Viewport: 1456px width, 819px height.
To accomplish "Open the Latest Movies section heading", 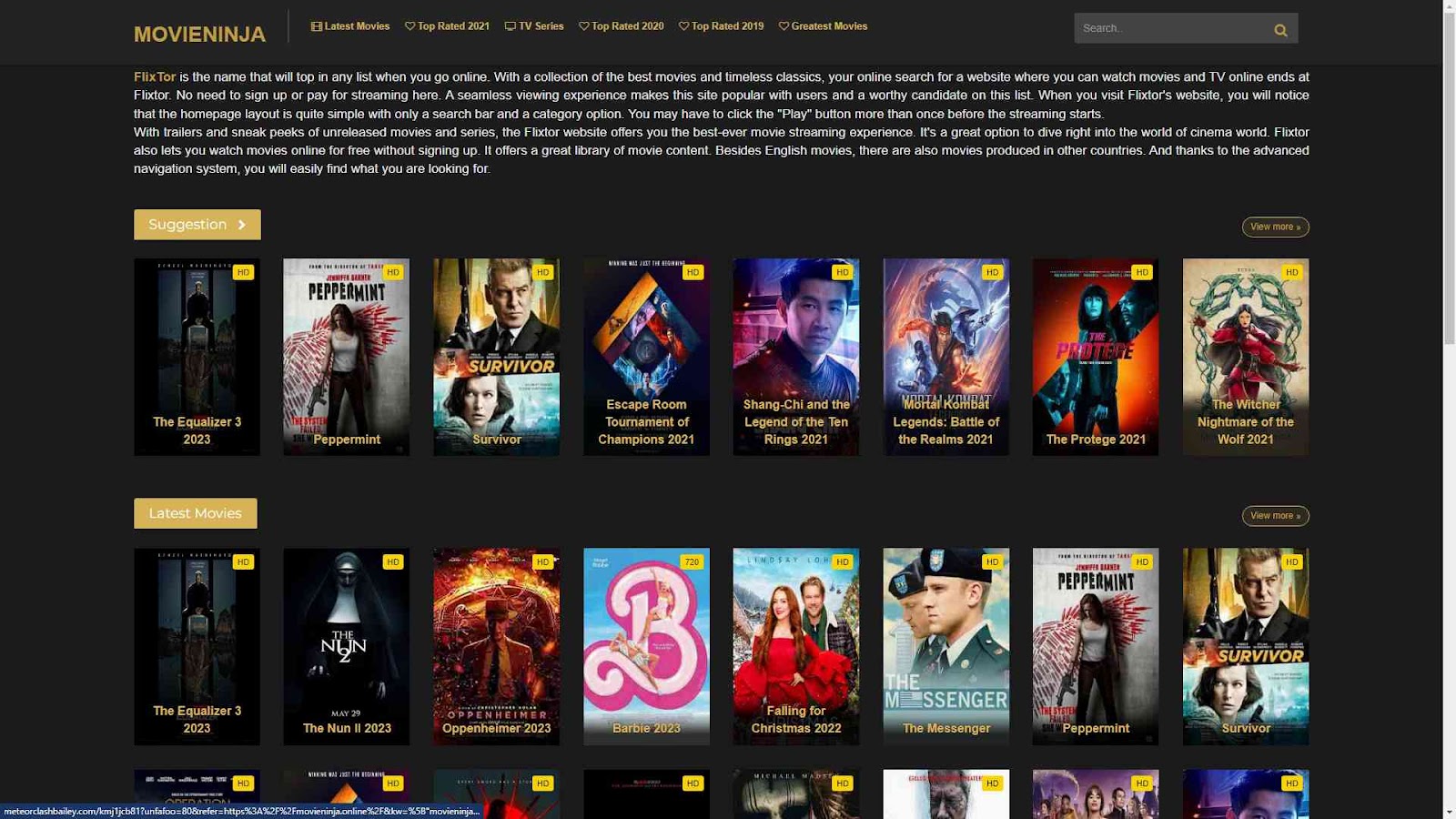I will coord(195,513).
